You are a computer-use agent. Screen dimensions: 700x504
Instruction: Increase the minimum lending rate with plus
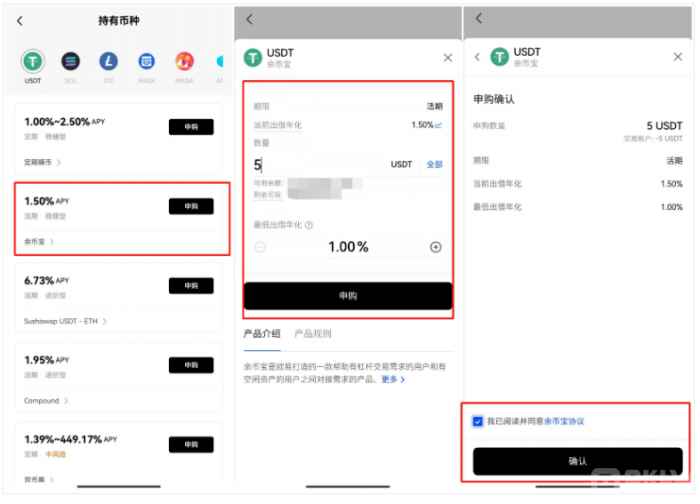435,247
